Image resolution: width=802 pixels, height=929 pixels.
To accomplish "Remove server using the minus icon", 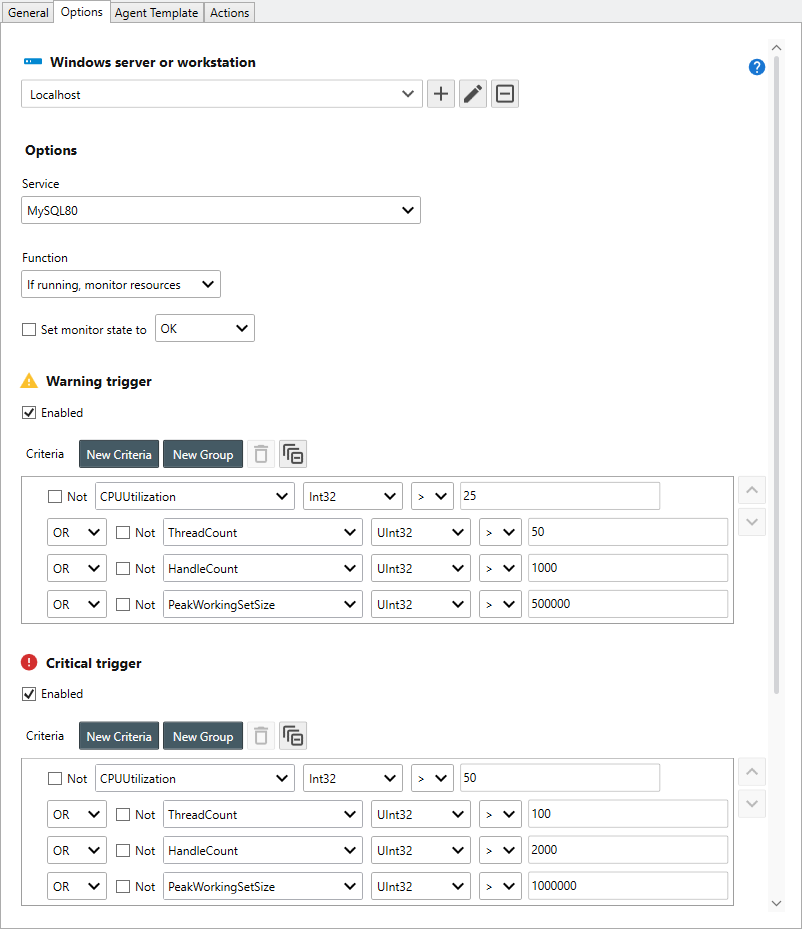I will point(505,94).
